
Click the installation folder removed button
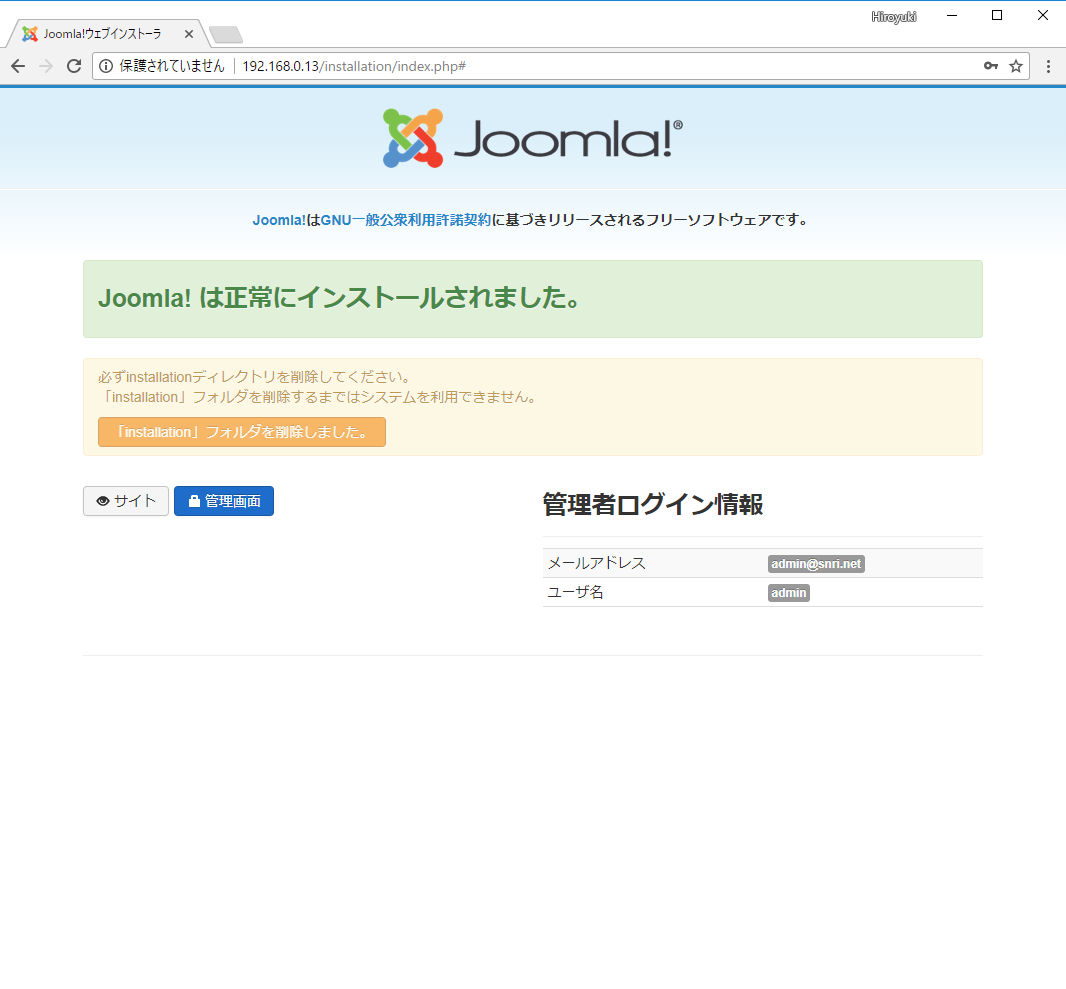point(241,432)
